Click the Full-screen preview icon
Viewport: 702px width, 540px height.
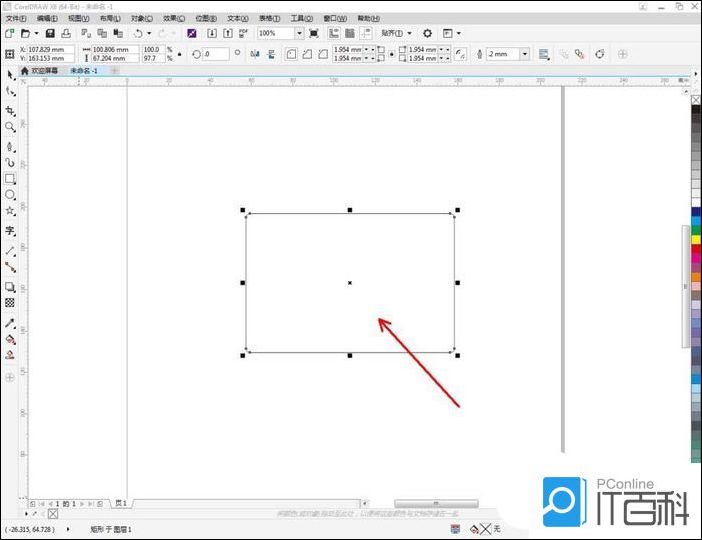[314, 33]
